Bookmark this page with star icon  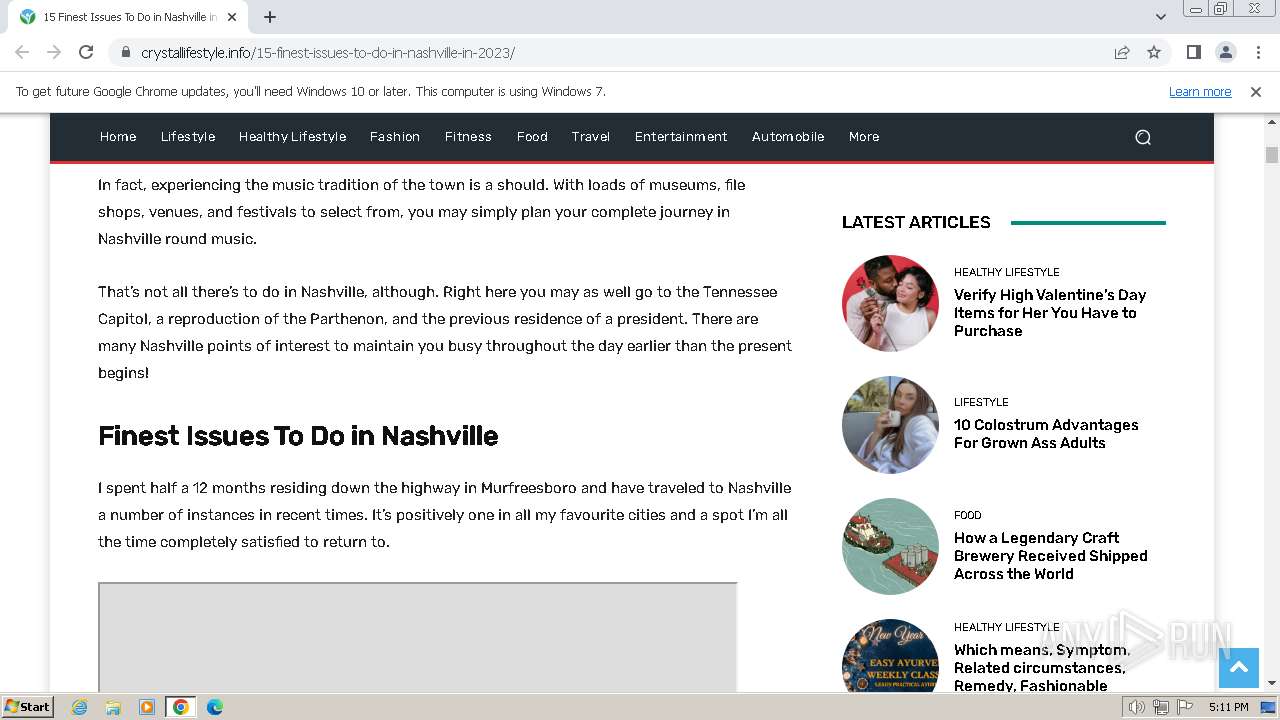coord(1154,52)
